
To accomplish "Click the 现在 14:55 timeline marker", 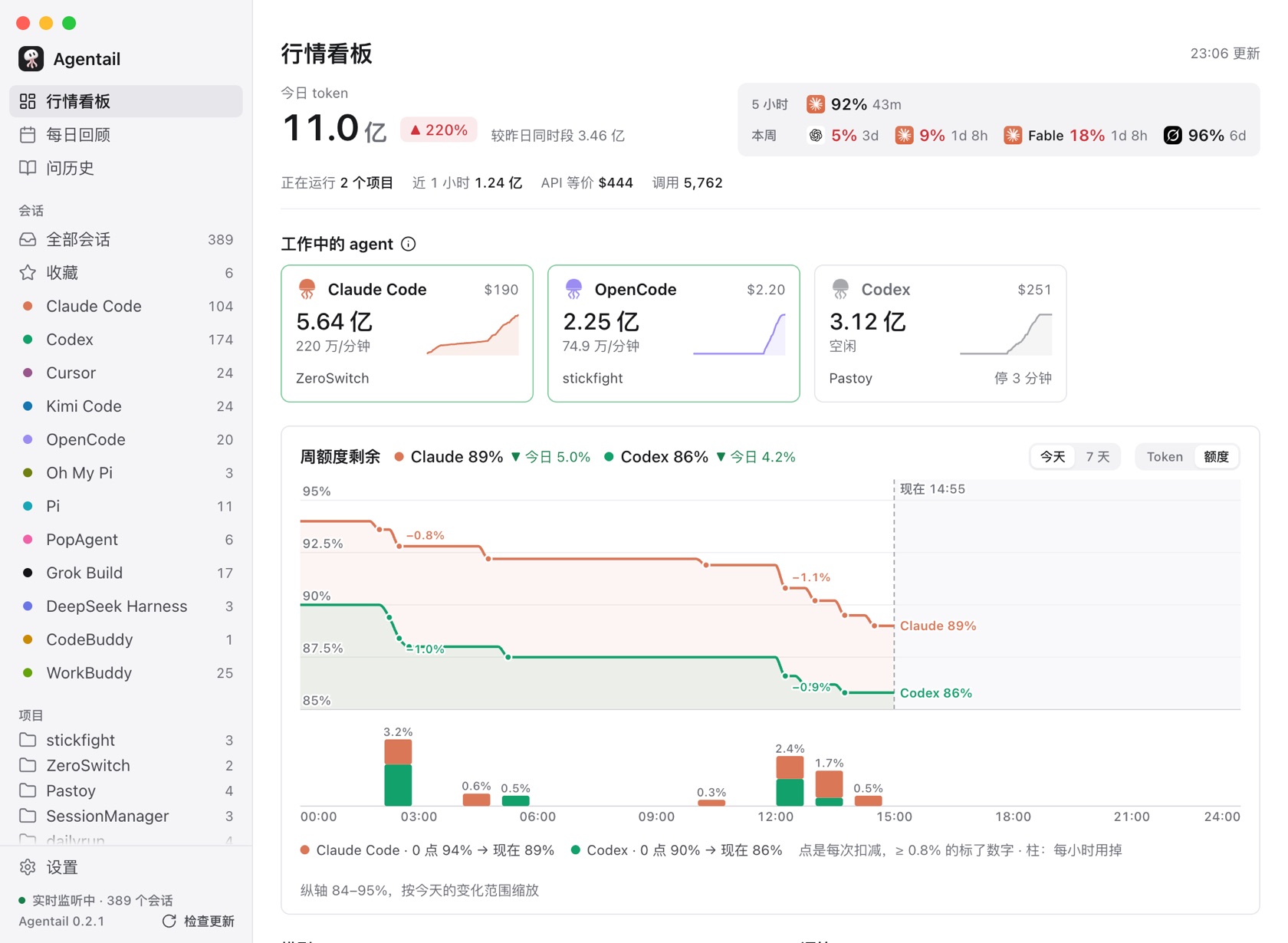I will pyautogui.click(x=932, y=489).
